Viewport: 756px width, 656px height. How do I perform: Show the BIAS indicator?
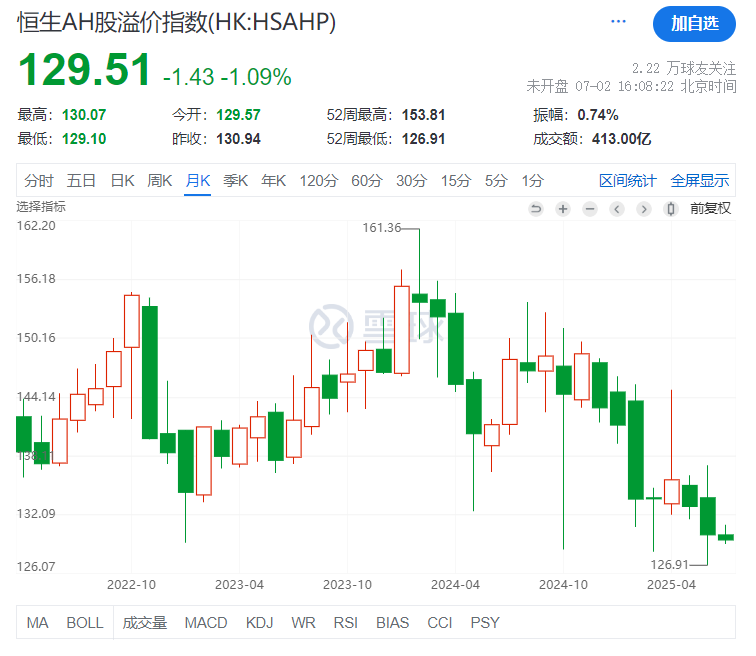point(392,623)
